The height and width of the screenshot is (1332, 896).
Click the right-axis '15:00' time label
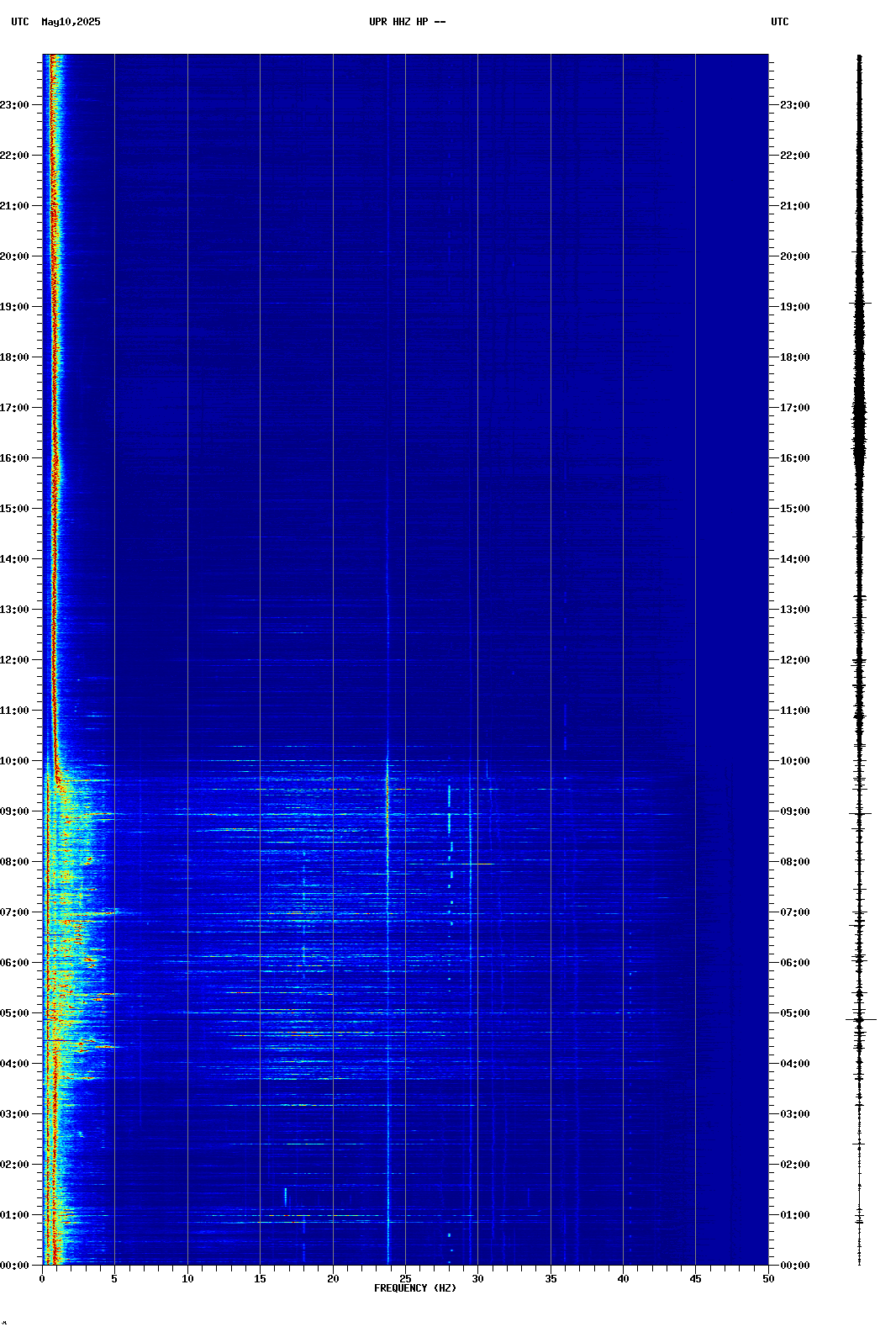795,509
